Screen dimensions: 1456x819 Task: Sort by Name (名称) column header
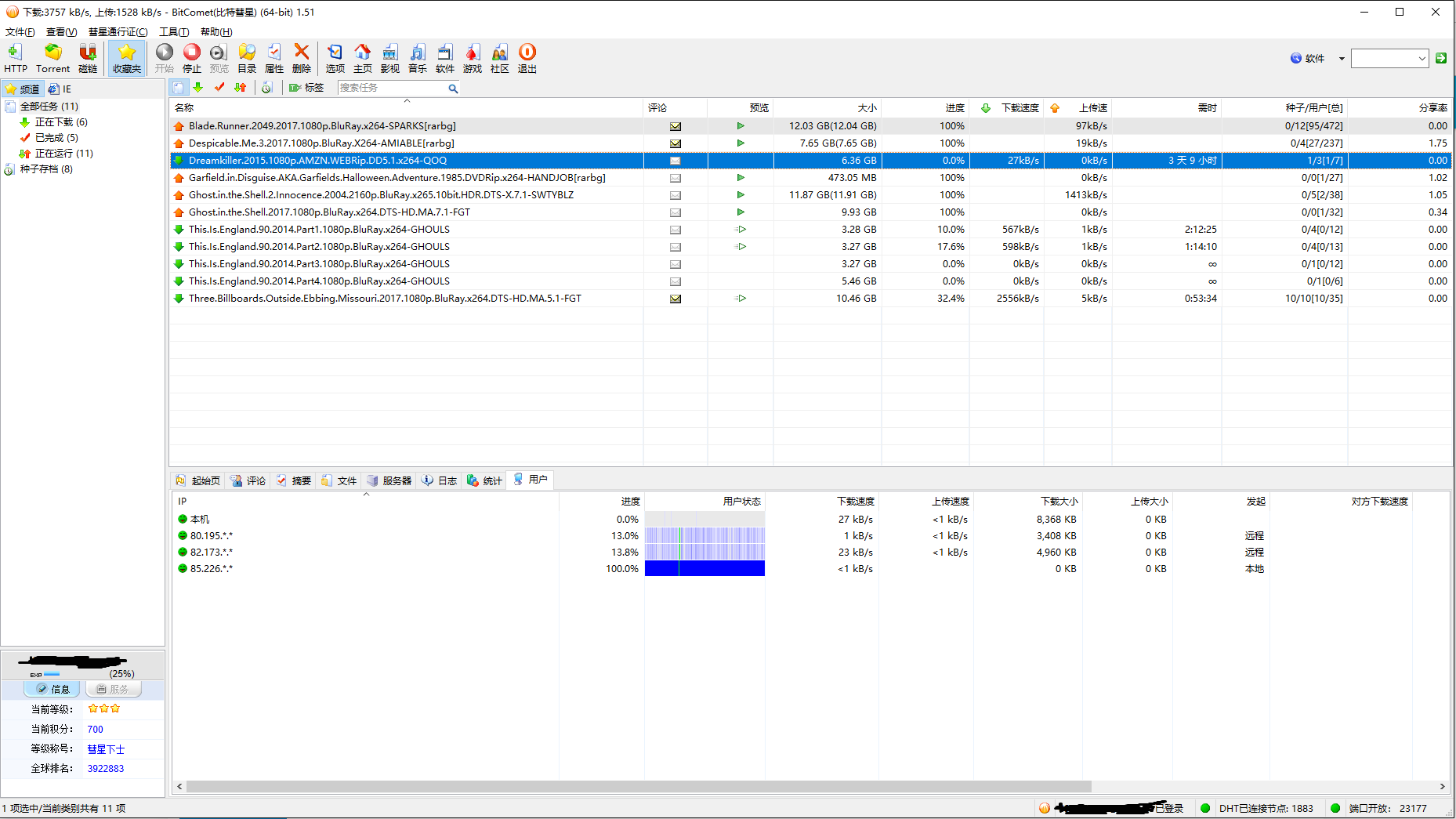[x=406, y=108]
